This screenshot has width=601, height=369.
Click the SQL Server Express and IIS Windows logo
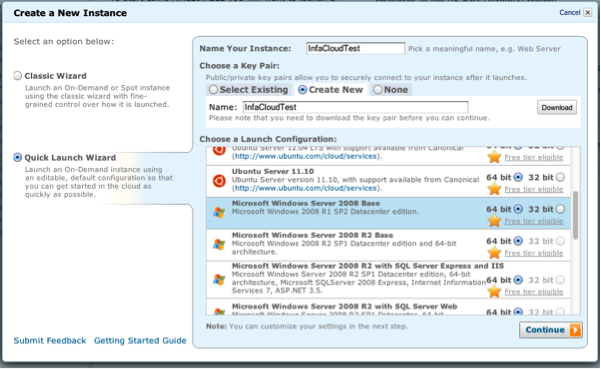219,279
